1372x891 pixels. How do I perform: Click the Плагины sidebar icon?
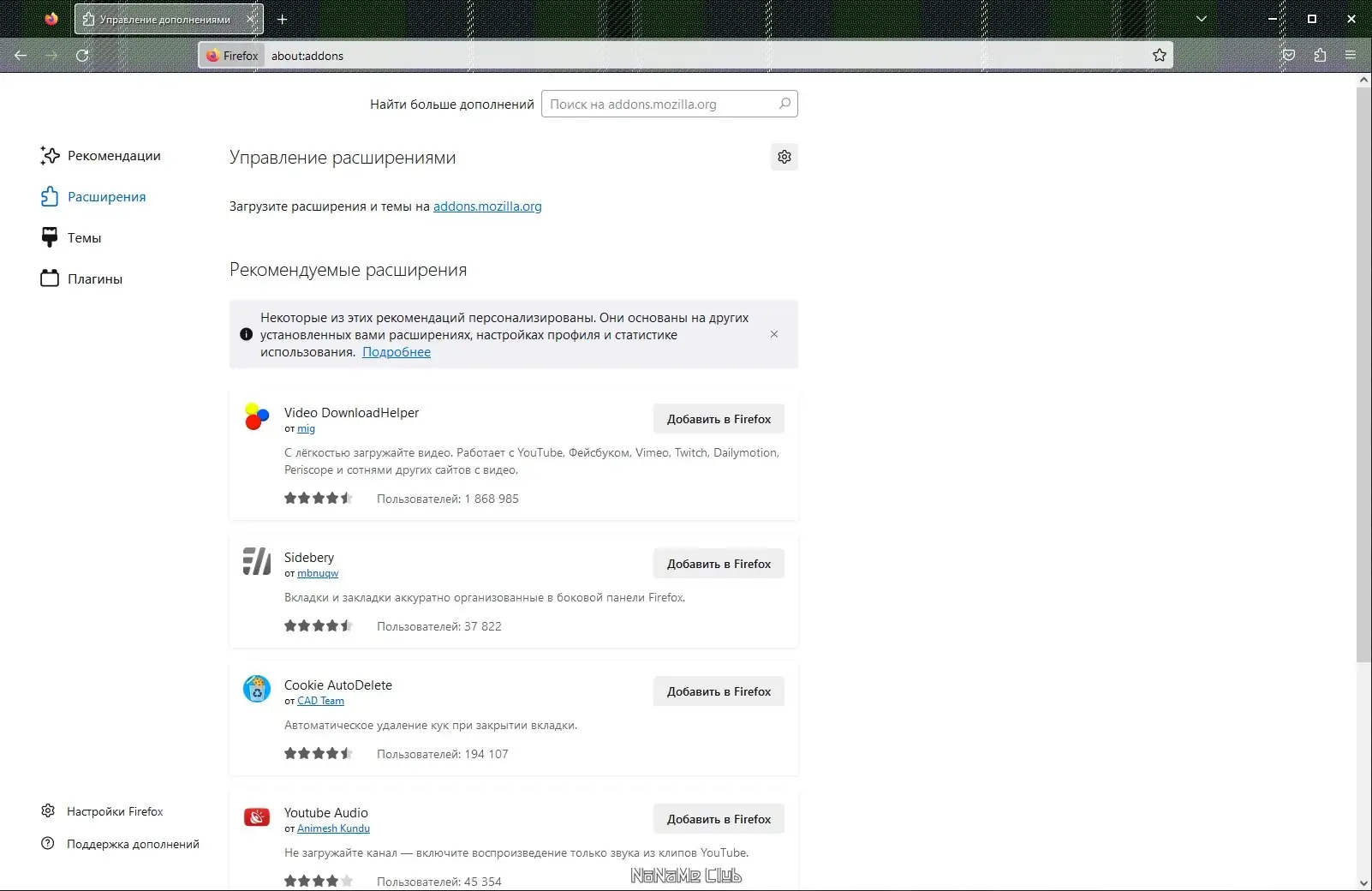(50, 278)
